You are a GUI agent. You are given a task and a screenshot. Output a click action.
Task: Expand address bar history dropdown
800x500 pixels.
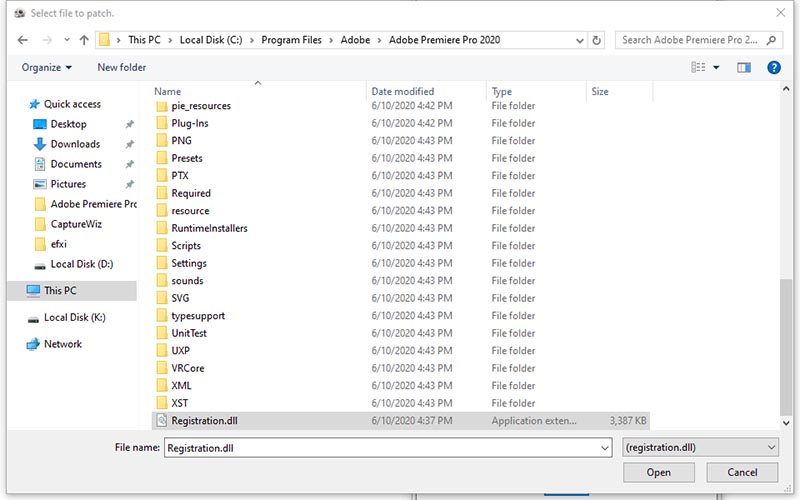(x=580, y=40)
